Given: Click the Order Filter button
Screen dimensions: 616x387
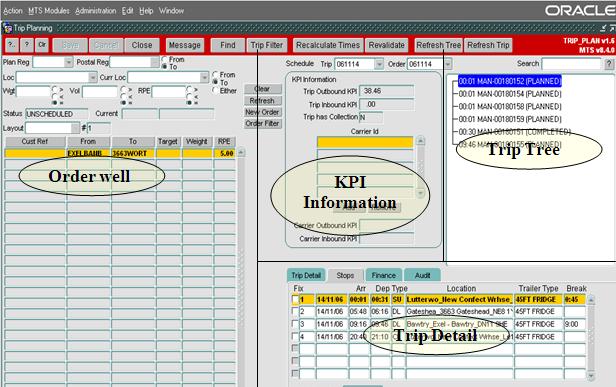Looking at the screenshot, I should 262,124.
